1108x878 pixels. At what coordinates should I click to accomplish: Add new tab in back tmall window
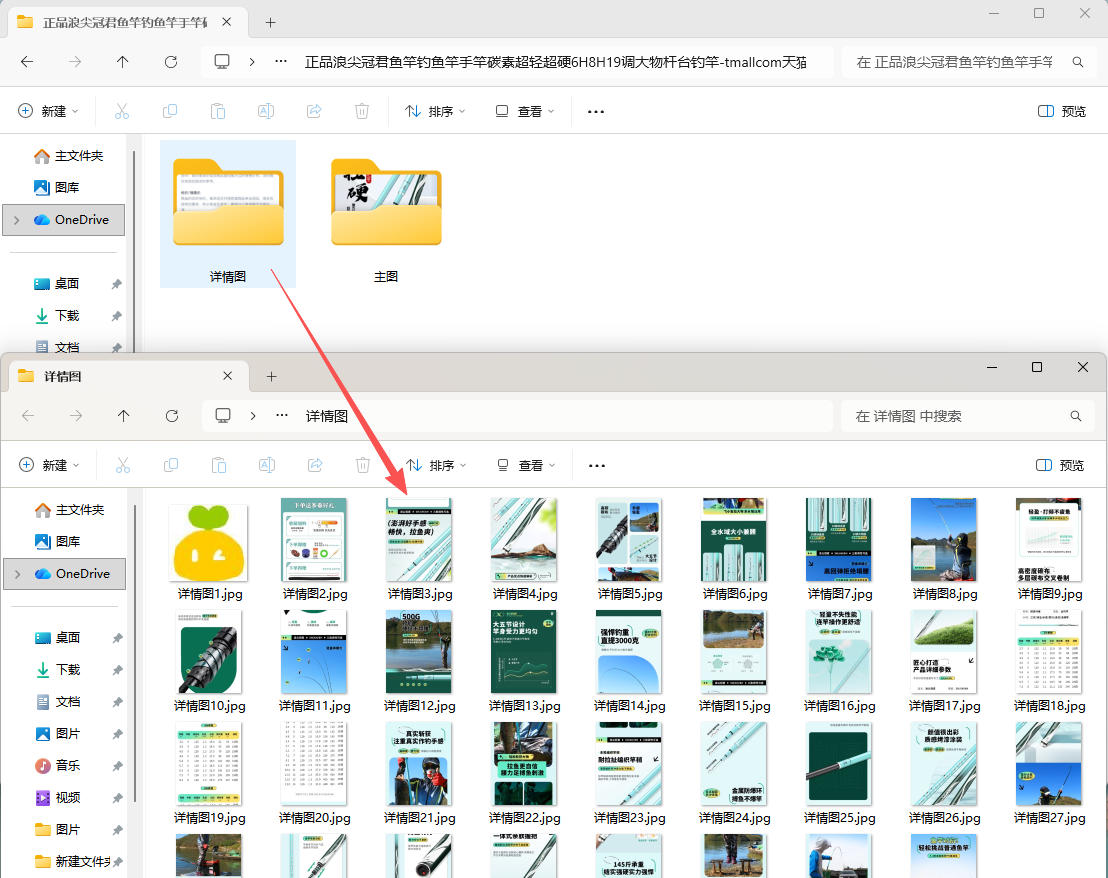(x=270, y=23)
